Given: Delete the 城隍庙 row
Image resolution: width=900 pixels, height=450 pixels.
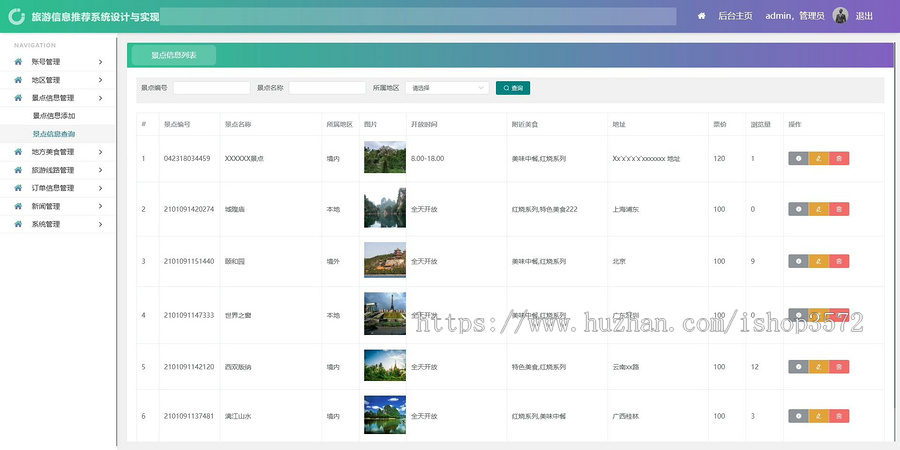Looking at the screenshot, I should coord(839,209).
